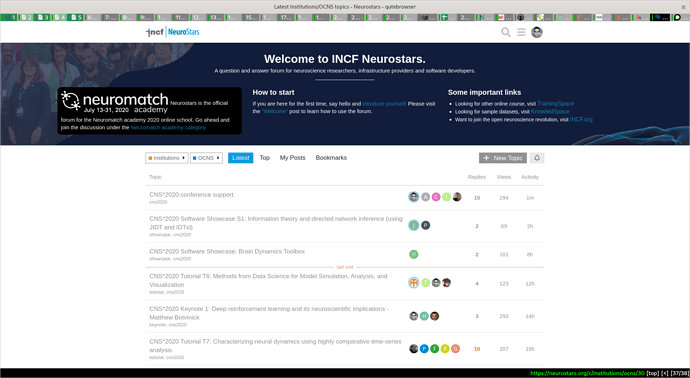Click reply count '15' in conference support row
690x378 pixels.
click(477, 198)
